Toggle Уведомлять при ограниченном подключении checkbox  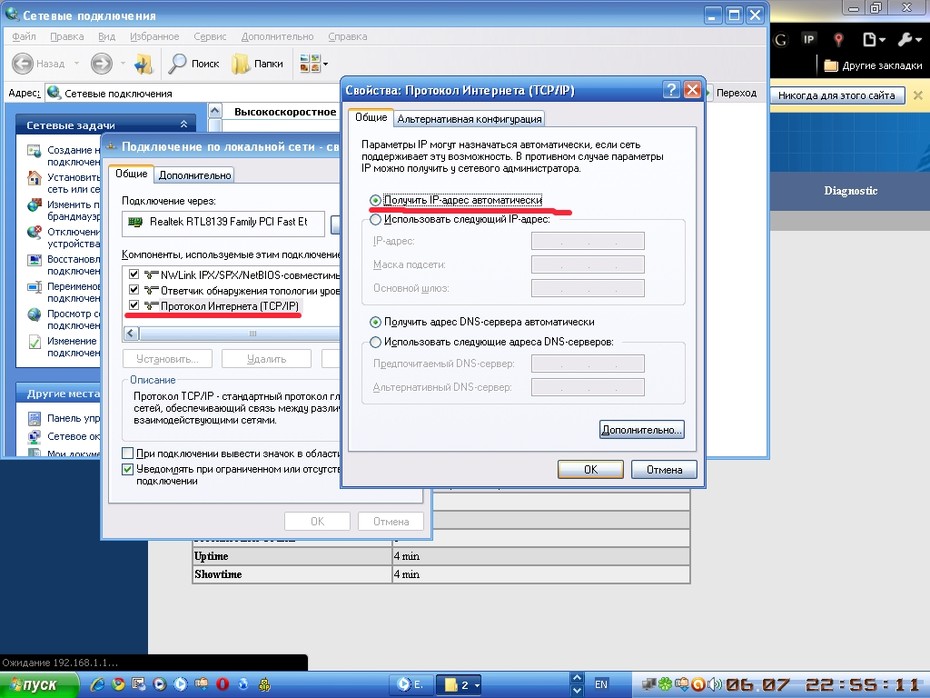[x=128, y=469]
